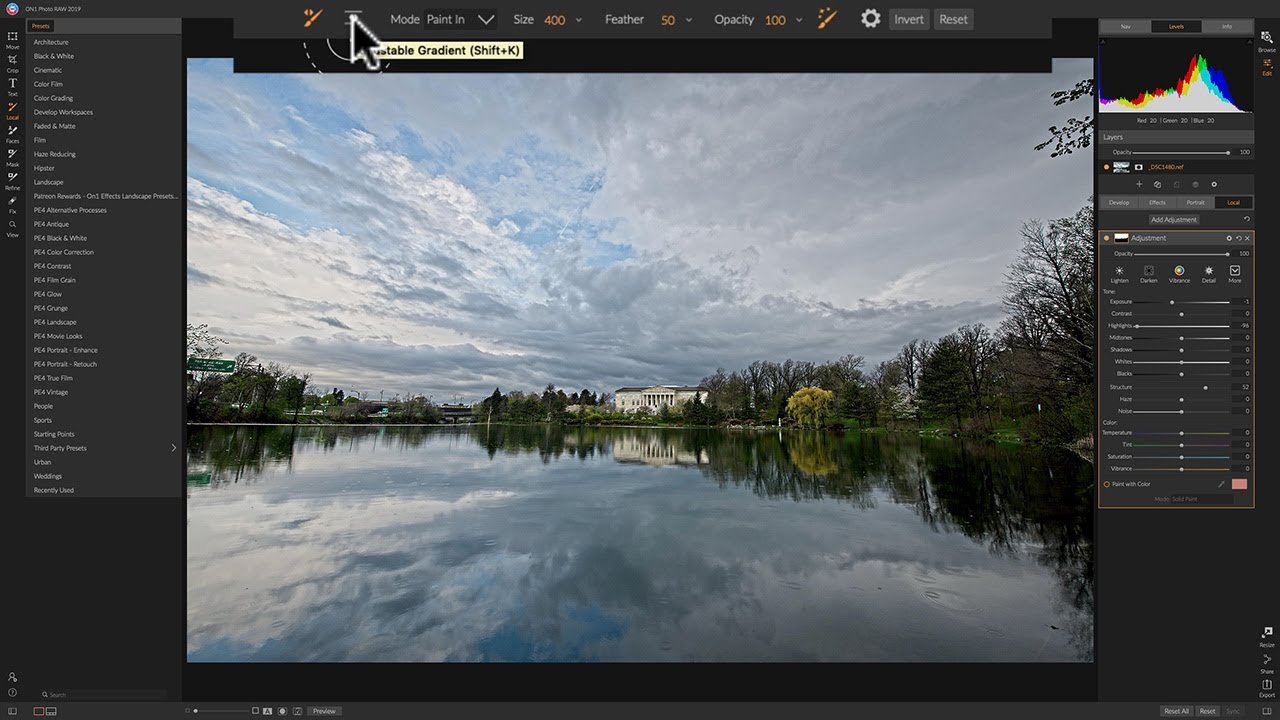Adjust the Structure slider handle
1280x720 pixels.
click(x=1205, y=387)
